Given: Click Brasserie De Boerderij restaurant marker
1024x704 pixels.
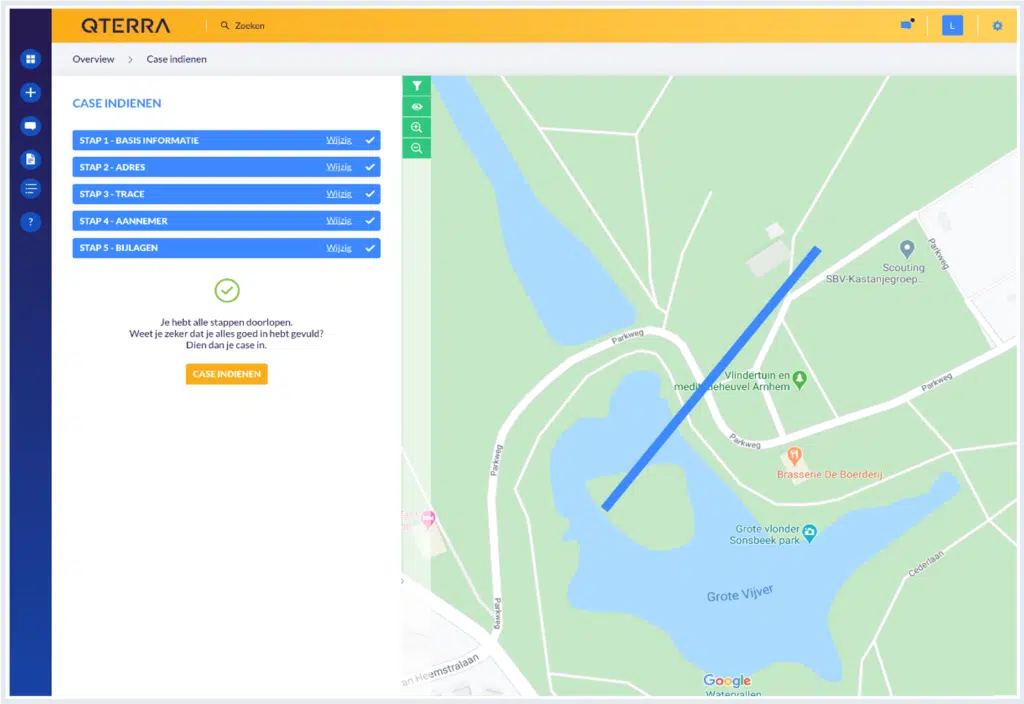Looking at the screenshot, I should (794, 456).
